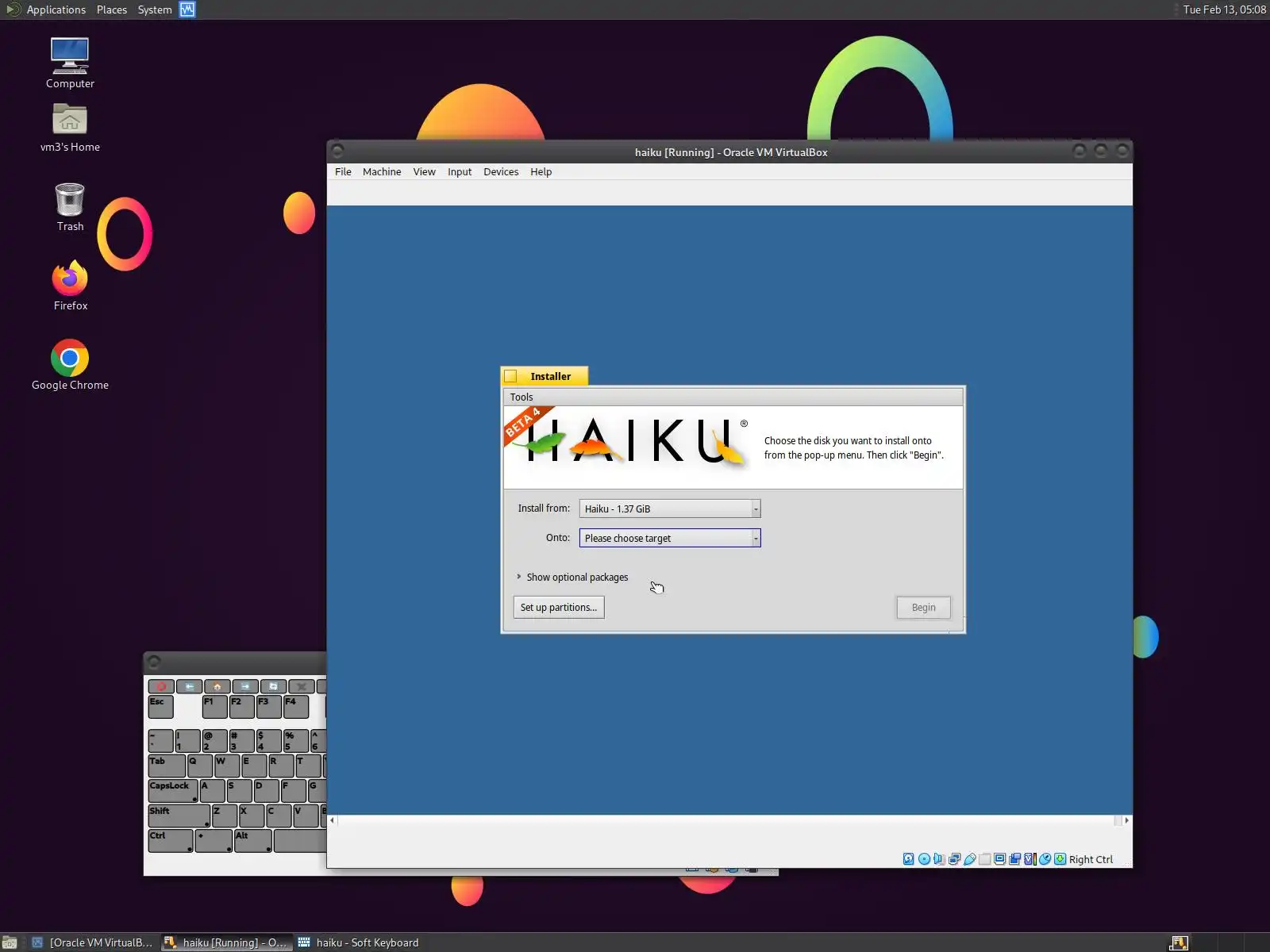Viewport: 1270px width, 952px height.
Task: Click the home icon key on soft keyboard
Action: (x=217, y=686)
